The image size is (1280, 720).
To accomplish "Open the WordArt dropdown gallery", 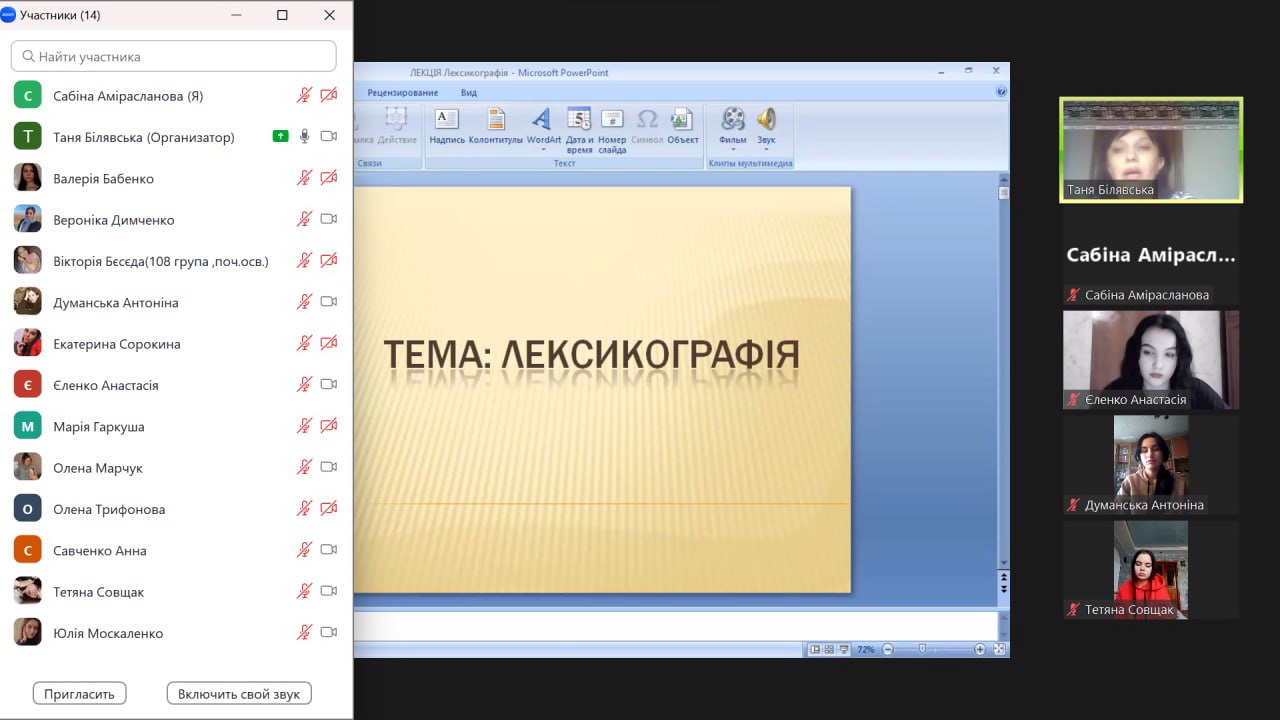I will [x=543, y=148].
